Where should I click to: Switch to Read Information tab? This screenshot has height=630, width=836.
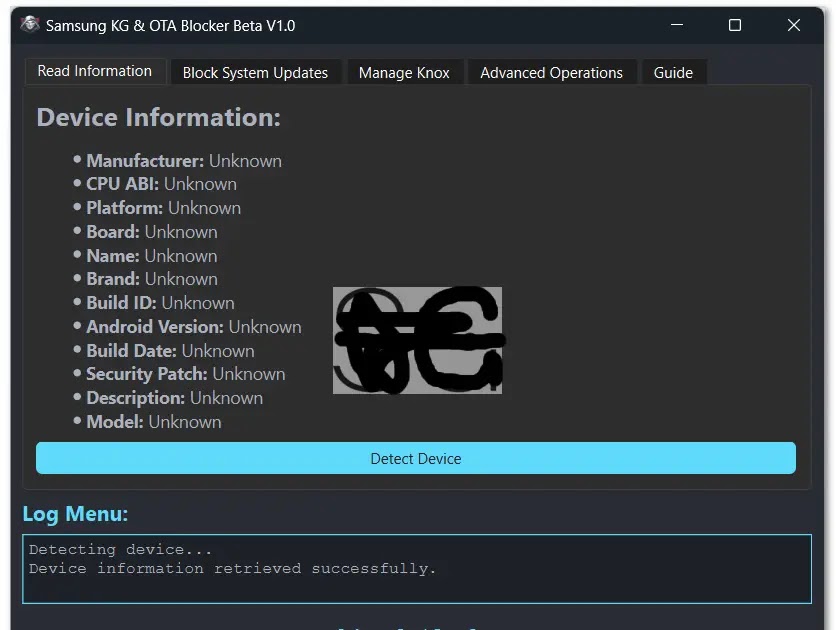click(x=95, y=71)
